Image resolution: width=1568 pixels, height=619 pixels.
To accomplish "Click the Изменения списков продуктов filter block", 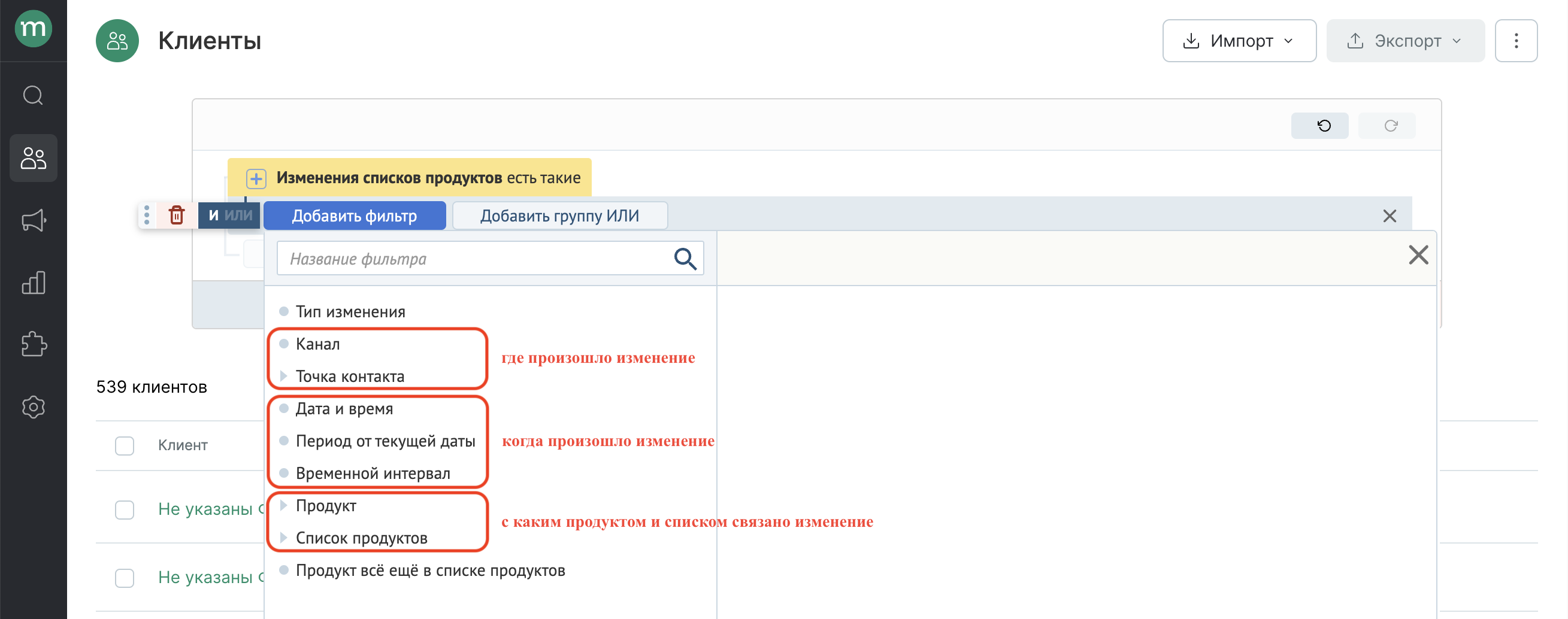I will (410, 178).
